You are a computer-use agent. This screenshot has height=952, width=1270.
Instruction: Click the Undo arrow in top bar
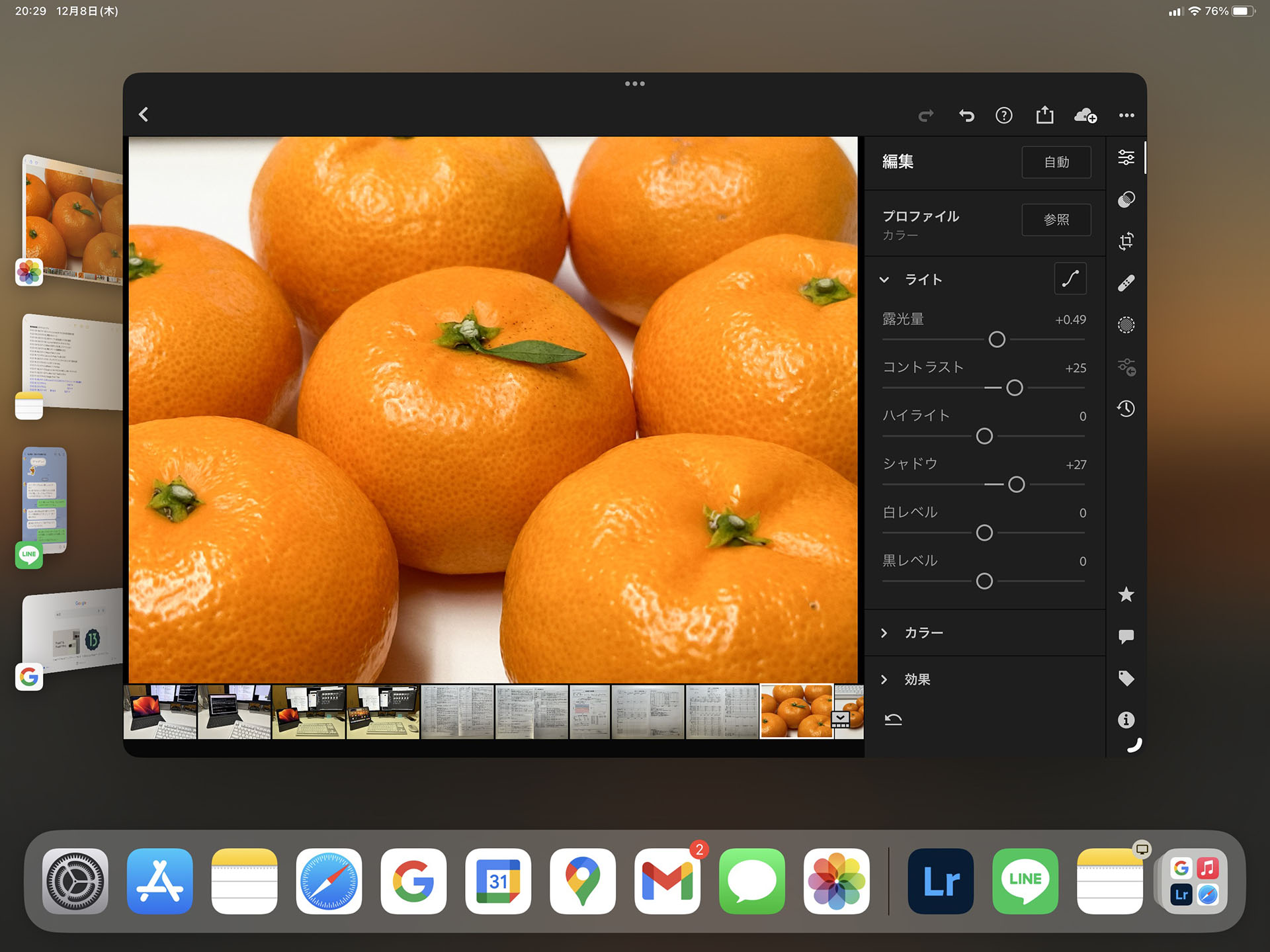click(x=966, y=116)
